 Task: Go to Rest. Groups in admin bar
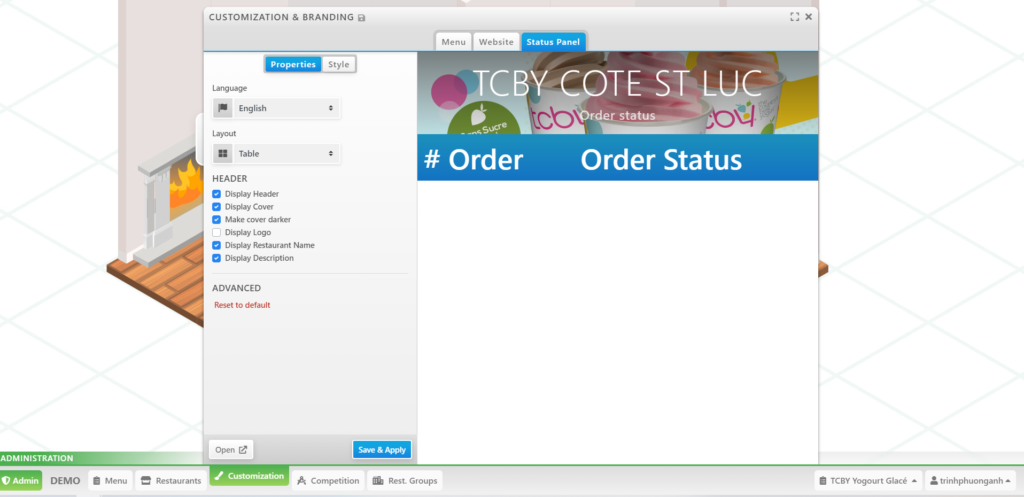(x=404, y=481)
